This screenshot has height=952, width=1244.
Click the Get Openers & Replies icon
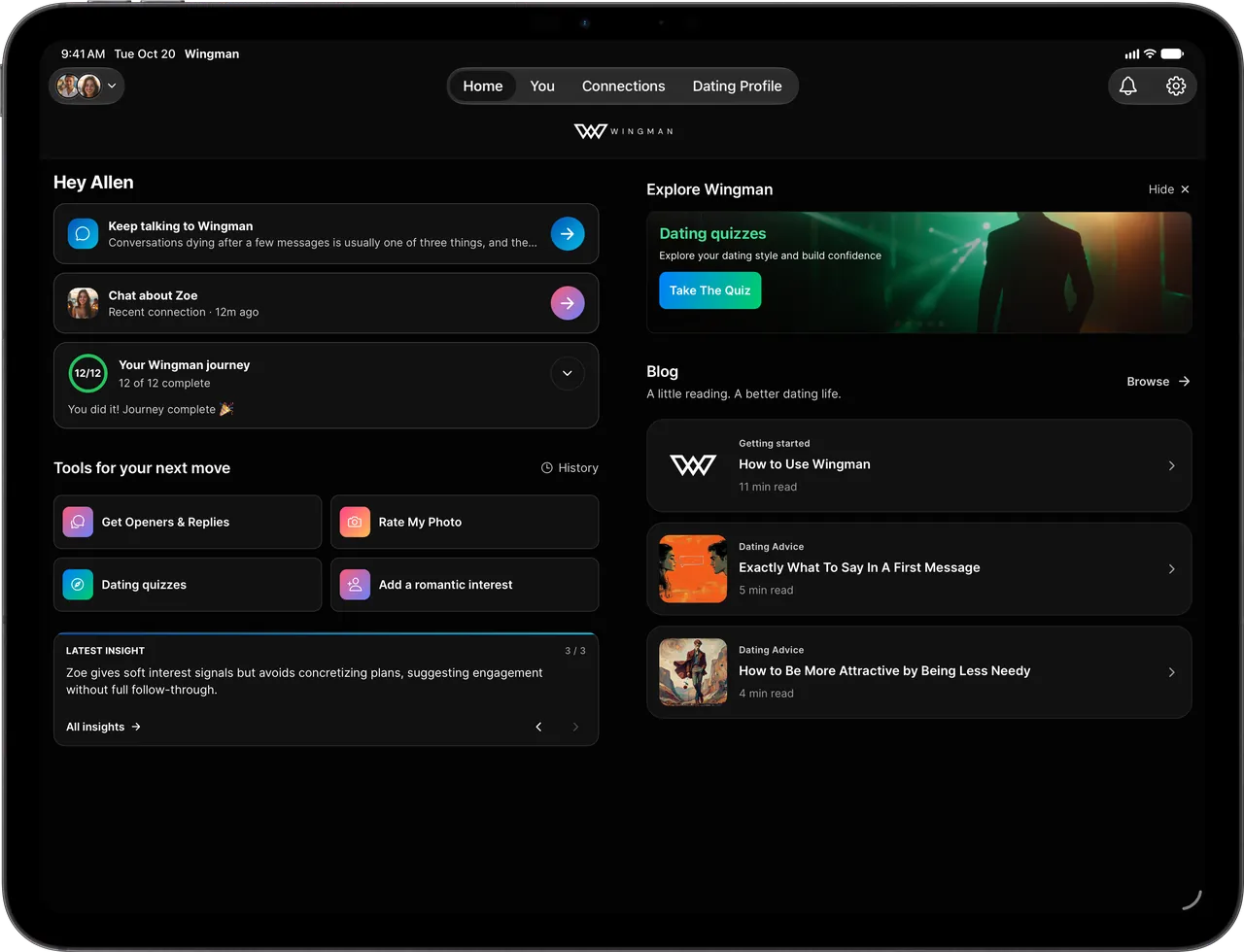[x=78, y=522]
